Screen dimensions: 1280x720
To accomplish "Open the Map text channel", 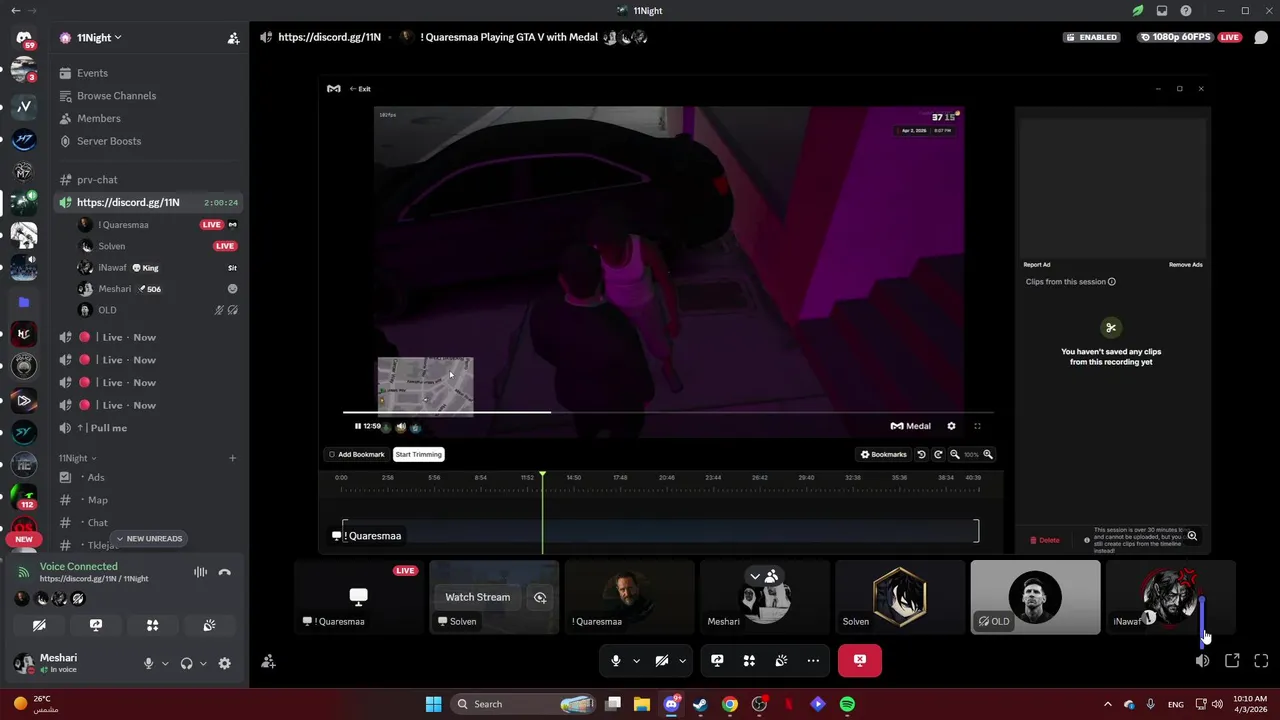I will (x=150, y=500).
